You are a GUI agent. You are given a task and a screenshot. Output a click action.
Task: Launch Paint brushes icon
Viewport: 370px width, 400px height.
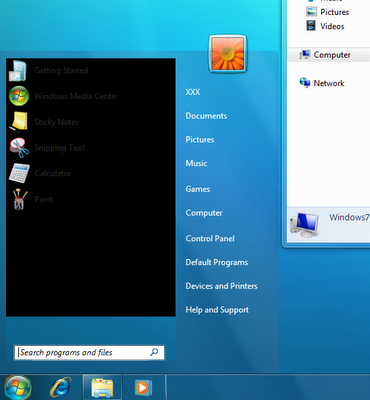click(x=20, y=199)
